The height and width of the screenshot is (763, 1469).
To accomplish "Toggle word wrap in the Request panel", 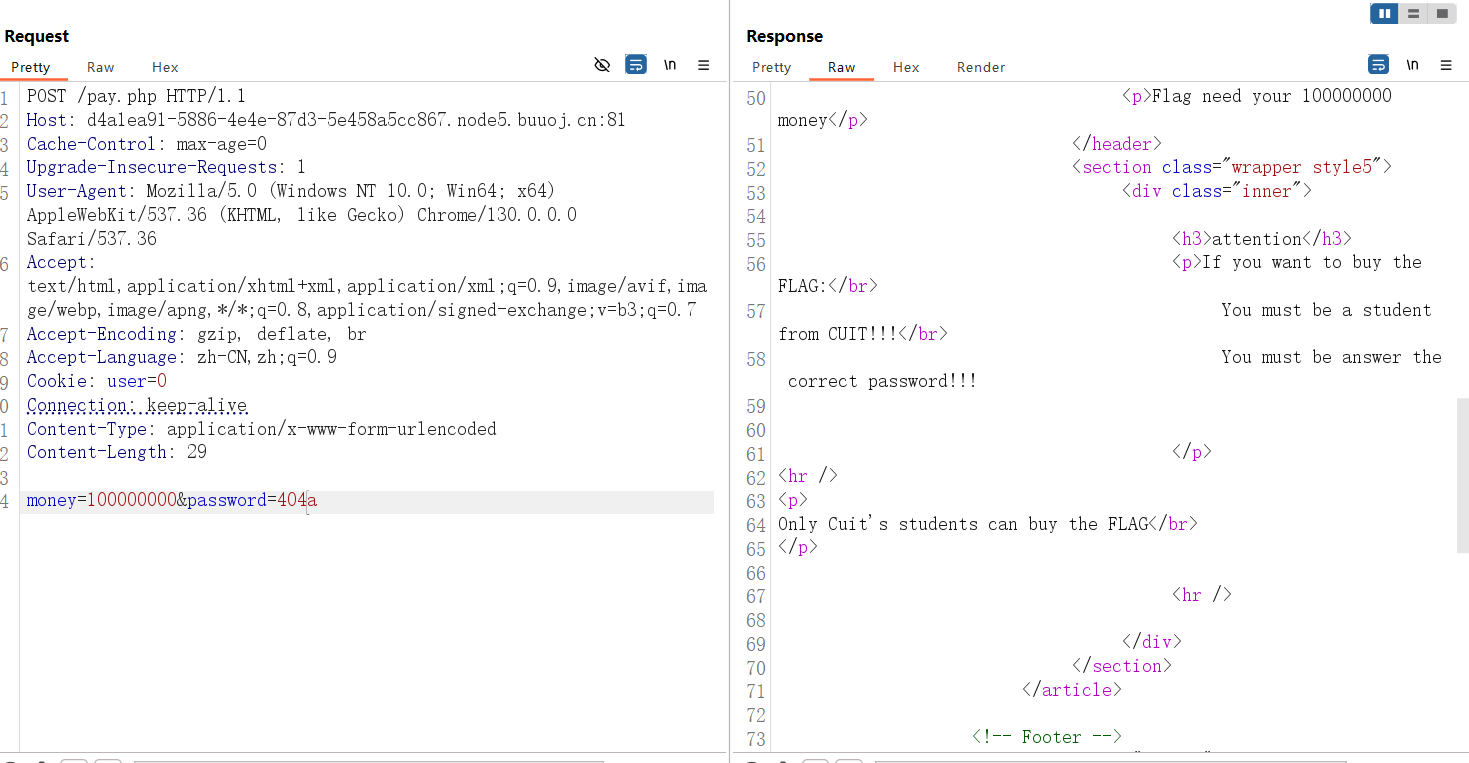I will [636, 65].
